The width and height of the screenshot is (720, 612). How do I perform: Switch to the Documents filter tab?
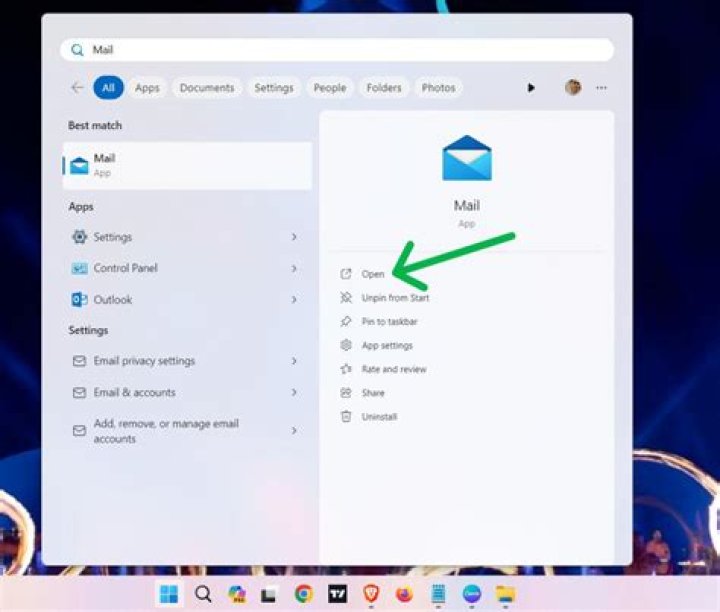[207, 88]
